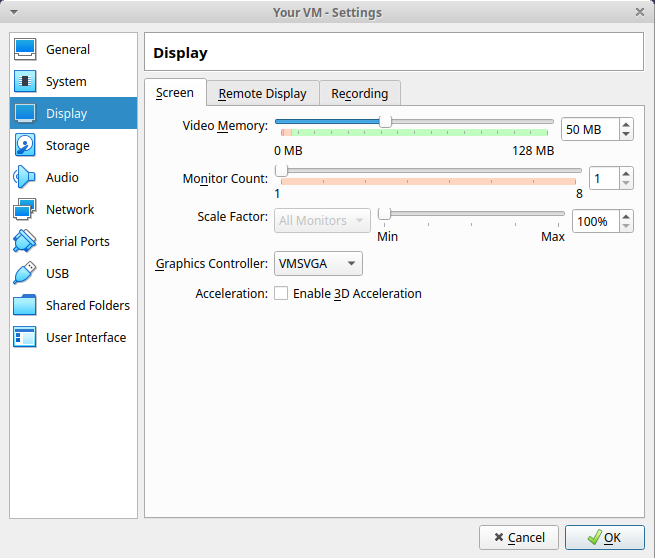Go to Network settings category label
Viewport: 655px width, 558px height.
(x=70, y=209)
